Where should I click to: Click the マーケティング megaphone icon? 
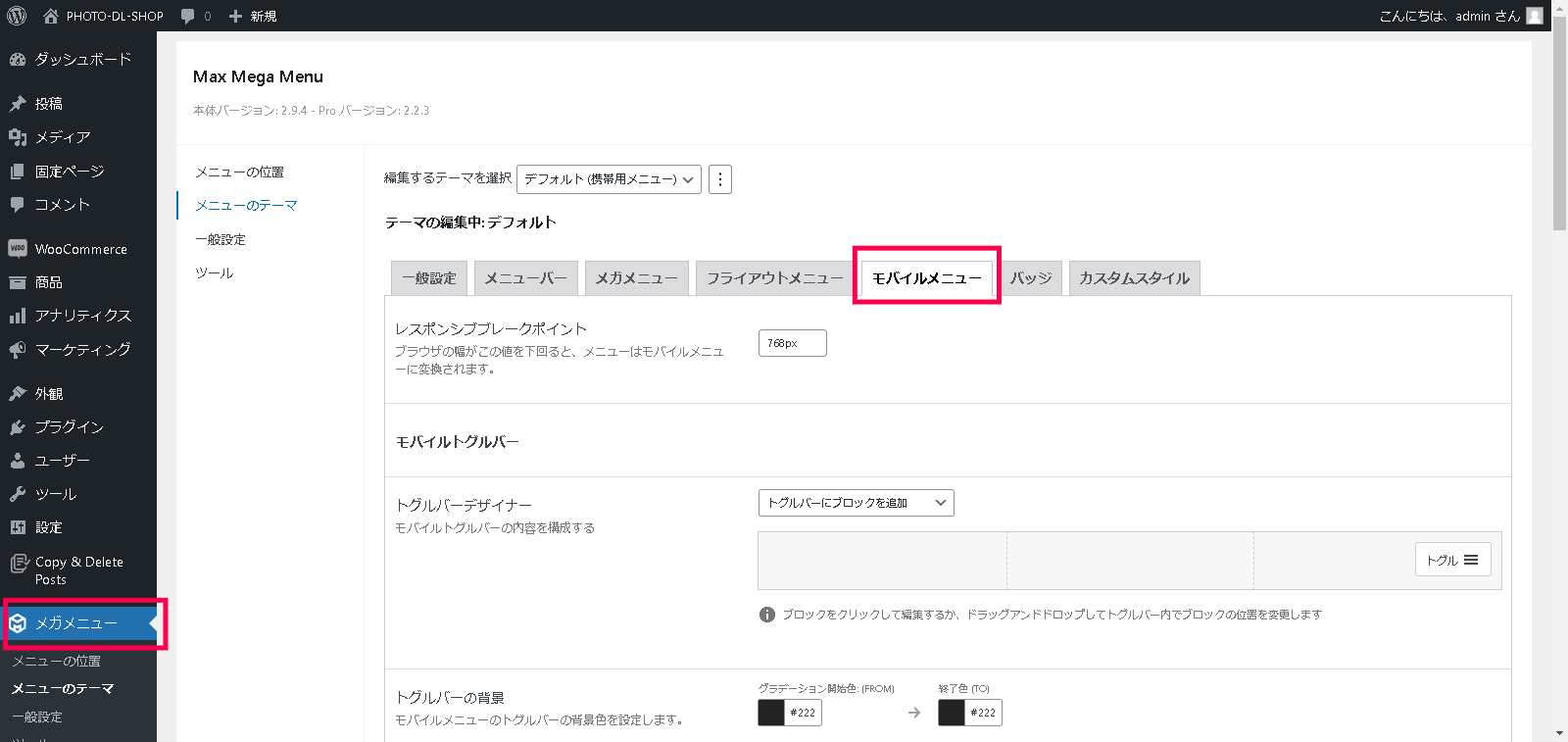18,350
